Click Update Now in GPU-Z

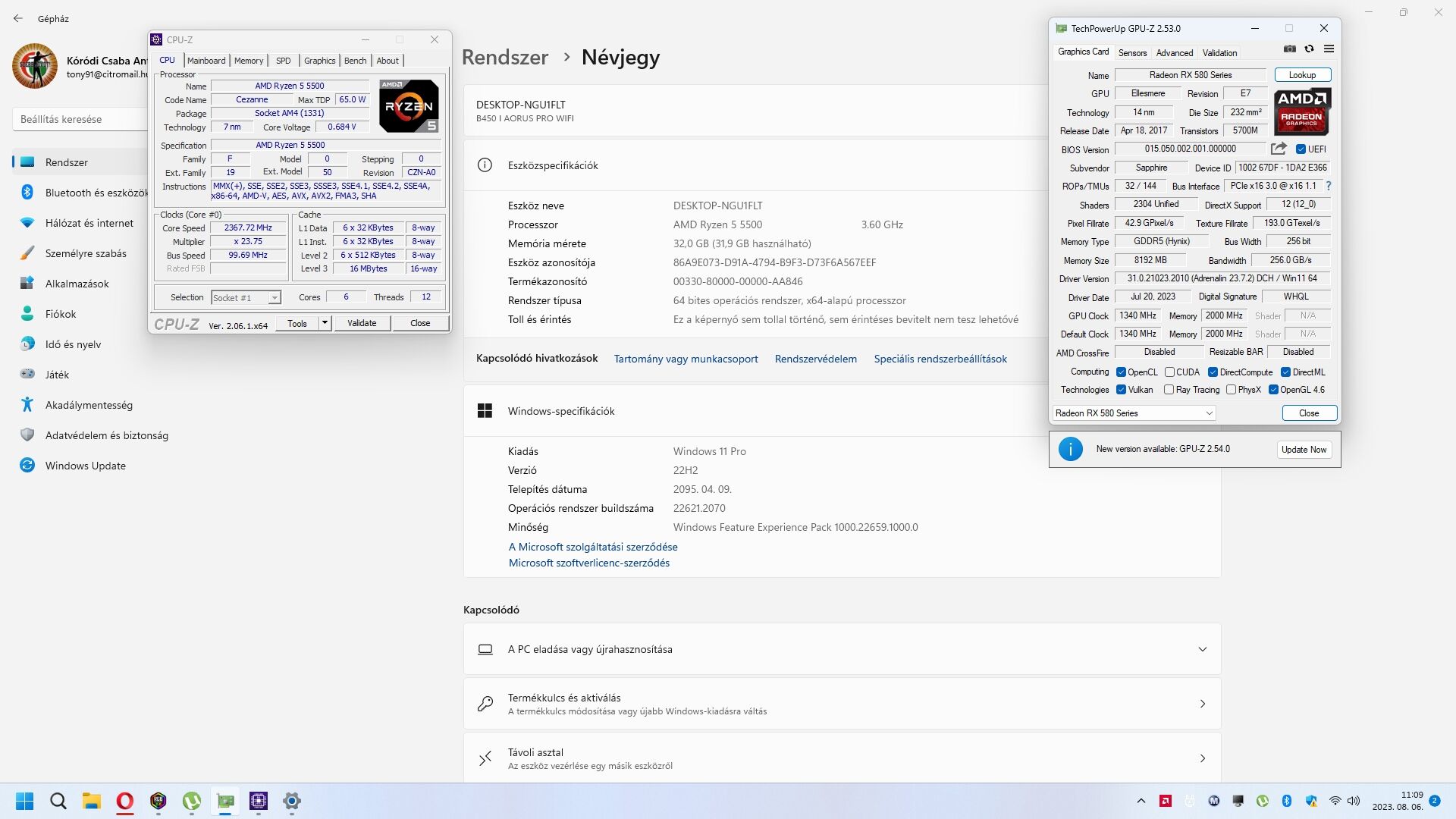pyautogui.click(x=1304, y=450)
